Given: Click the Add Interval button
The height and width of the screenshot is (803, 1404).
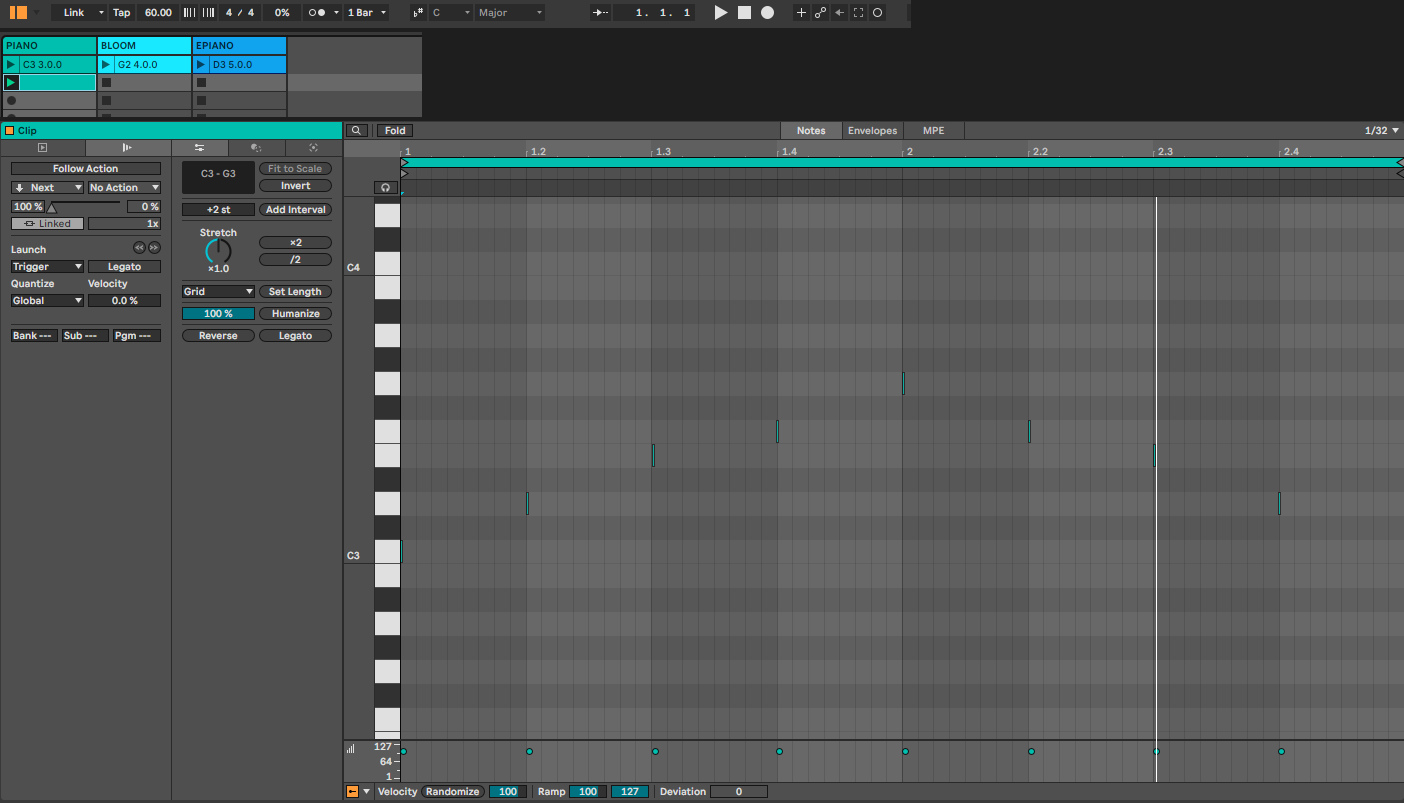Looking at the screenshot, I should [x=295, y=209].
